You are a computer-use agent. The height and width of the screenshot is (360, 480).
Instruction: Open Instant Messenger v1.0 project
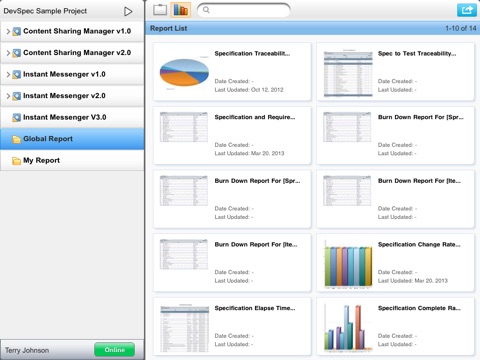coord(72,74)
